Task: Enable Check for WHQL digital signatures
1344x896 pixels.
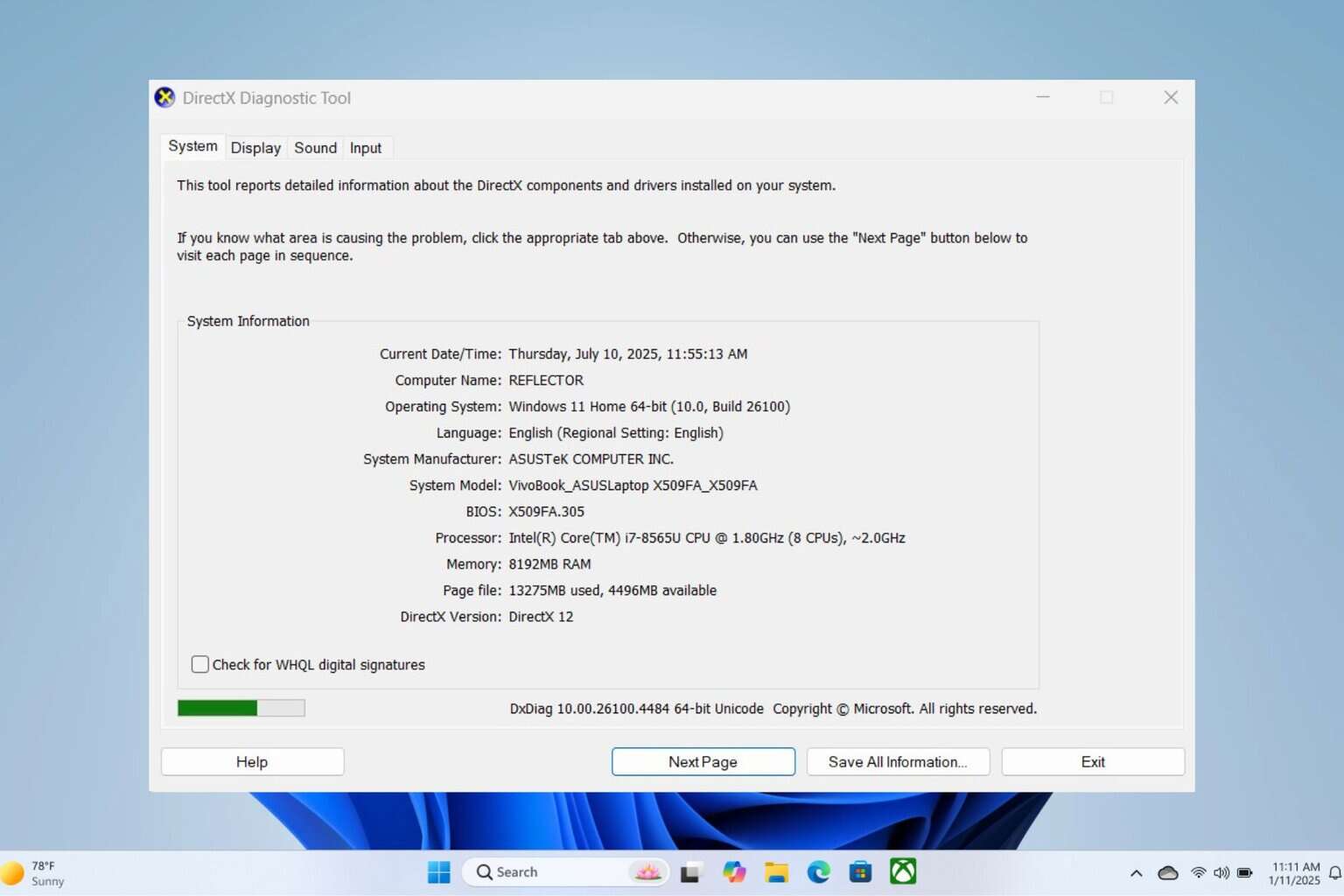Action: [200, 664]
